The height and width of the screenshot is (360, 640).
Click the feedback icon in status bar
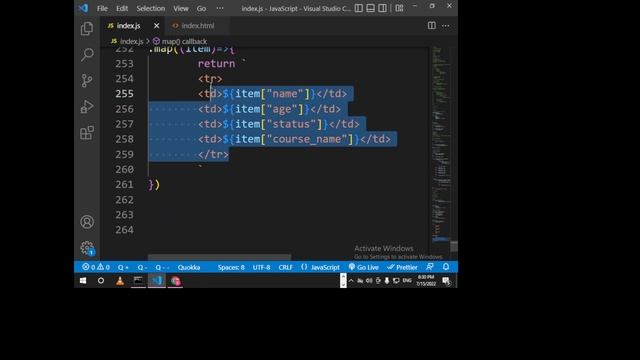click(430, 267)
